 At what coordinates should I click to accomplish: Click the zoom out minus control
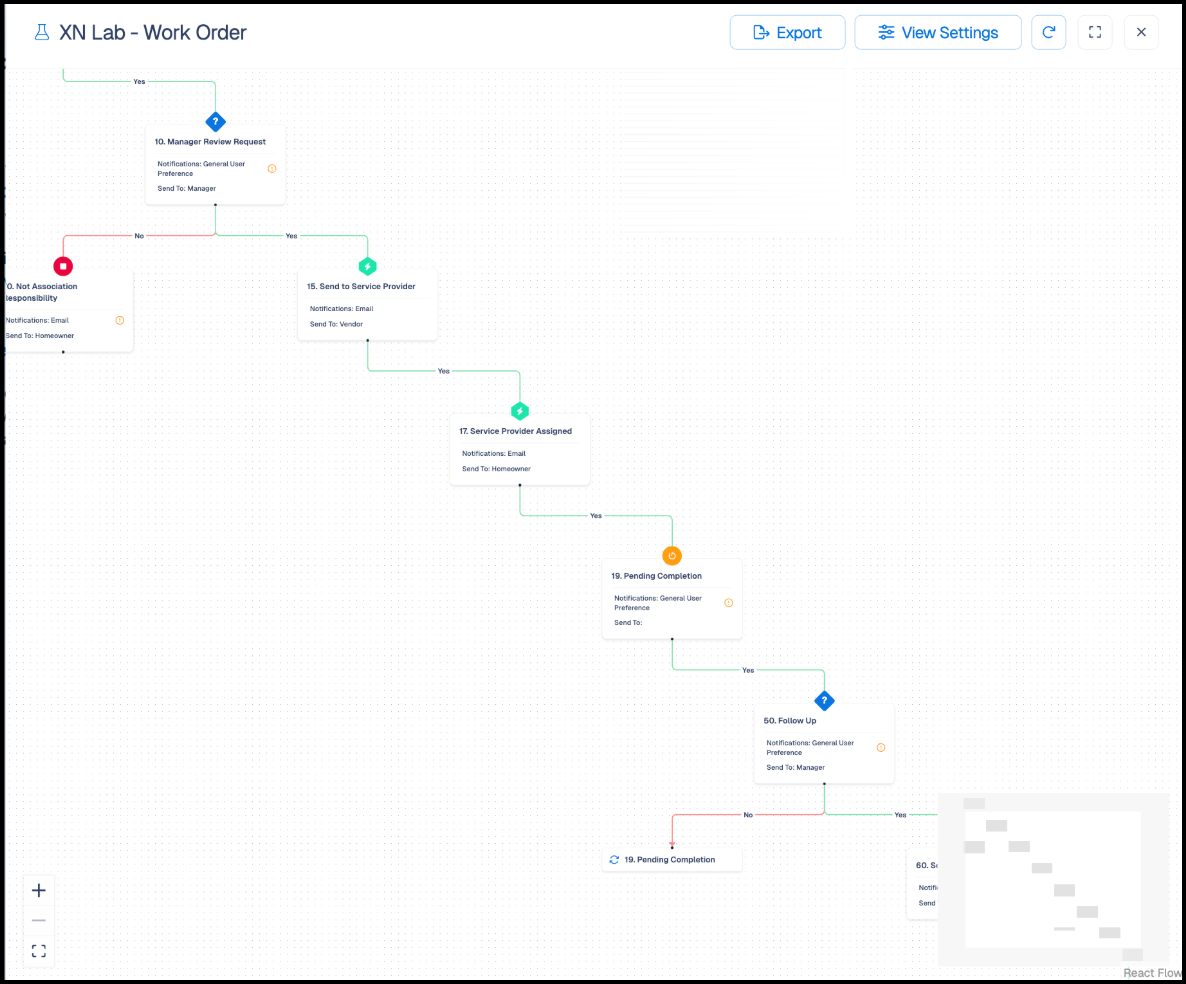[x=39, y=920]
